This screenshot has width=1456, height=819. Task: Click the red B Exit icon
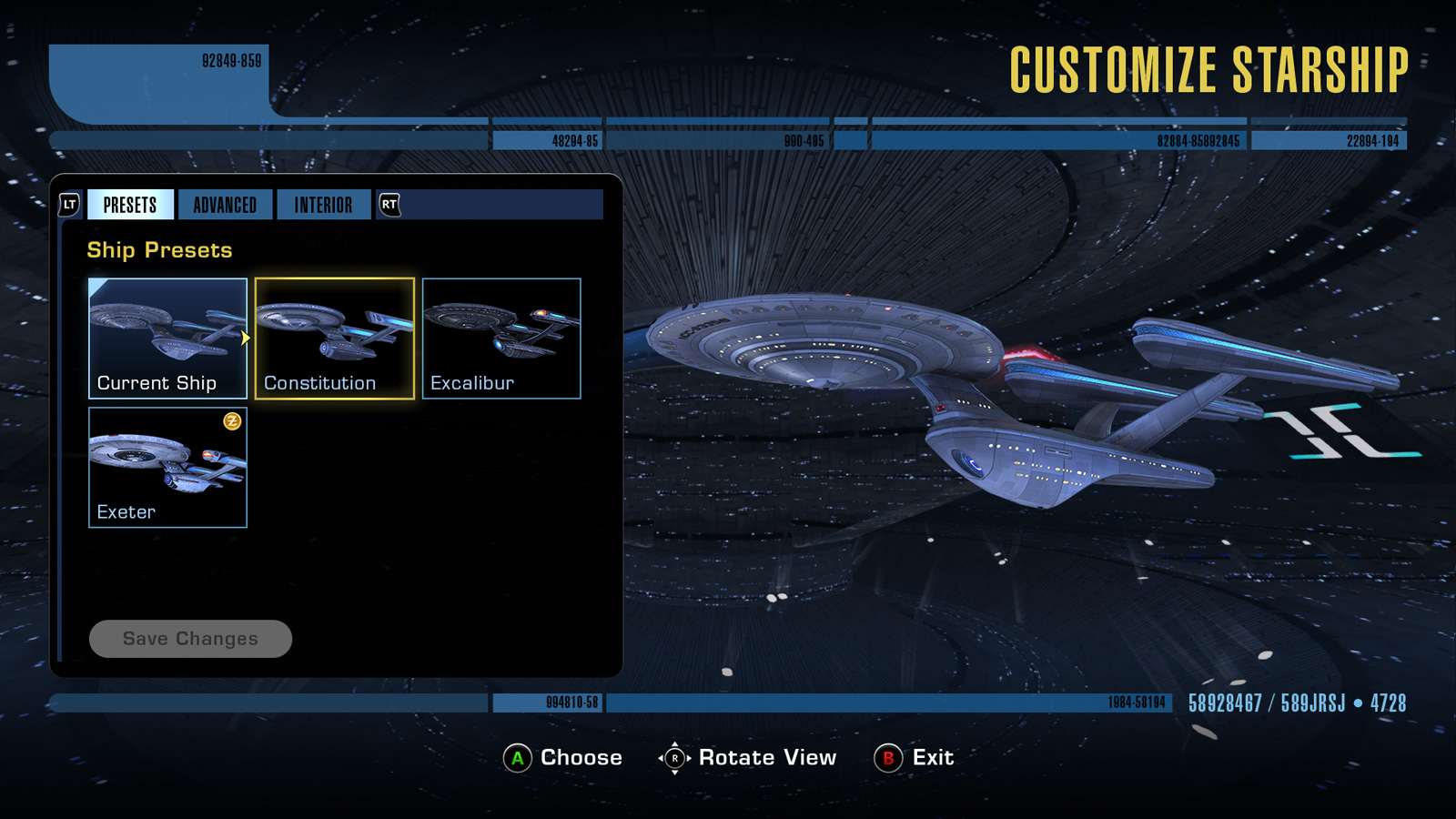[888, 758]
